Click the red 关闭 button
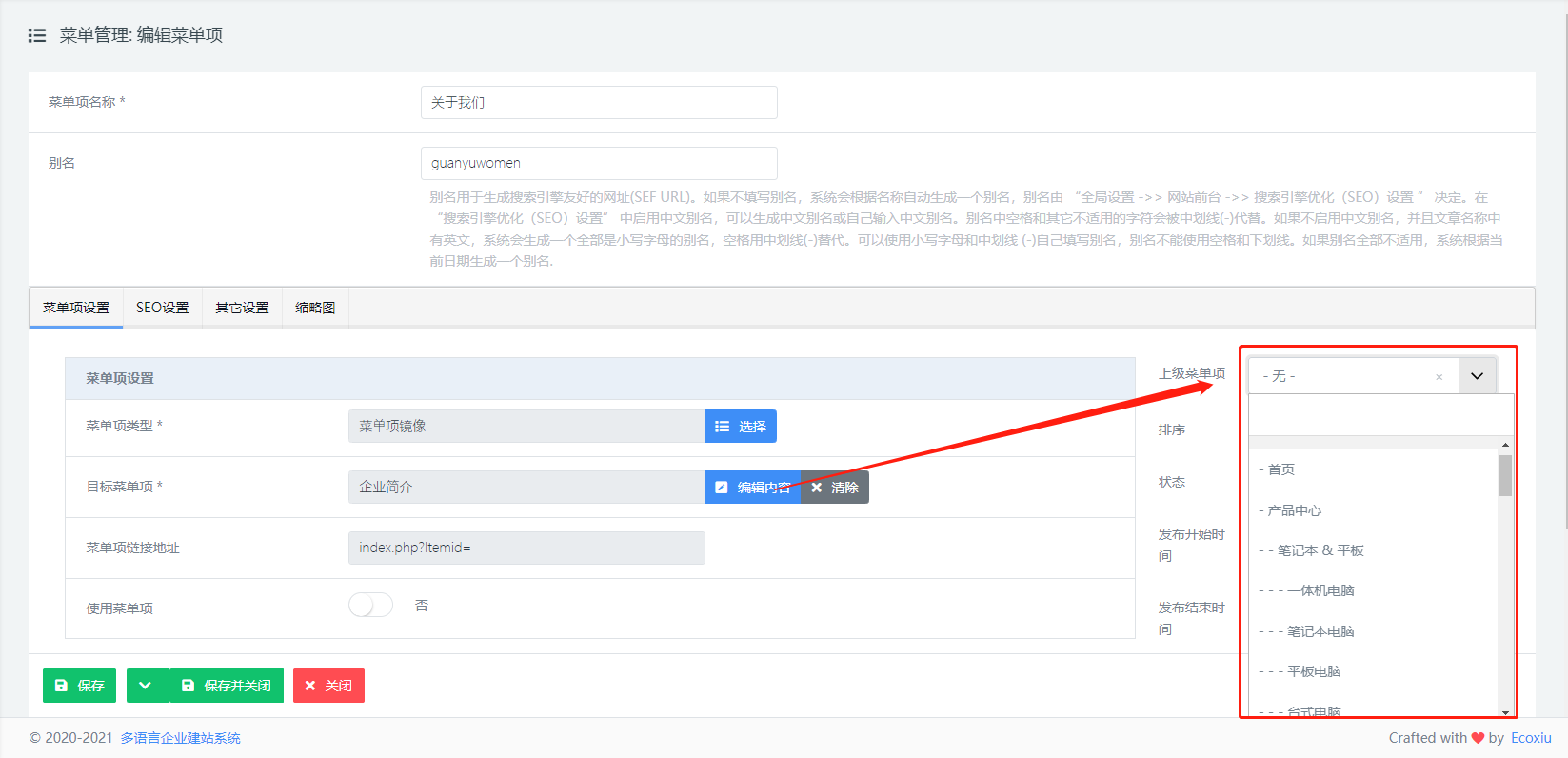The height and width of the screenshot is (758, 1568). point(328,686)
